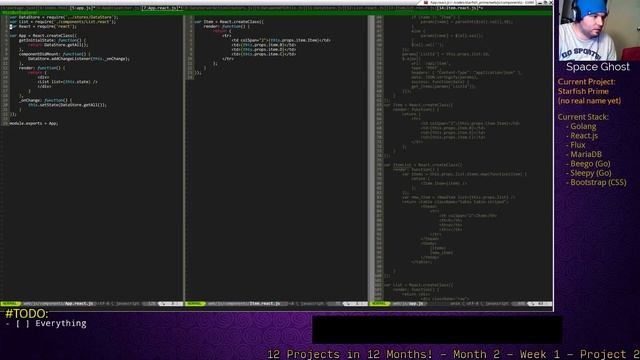Image resolution: width=640 pixels, height=360 pixels.
Task: Click Beego (Go) in the Current Stack list
Action: coord(590,164)
